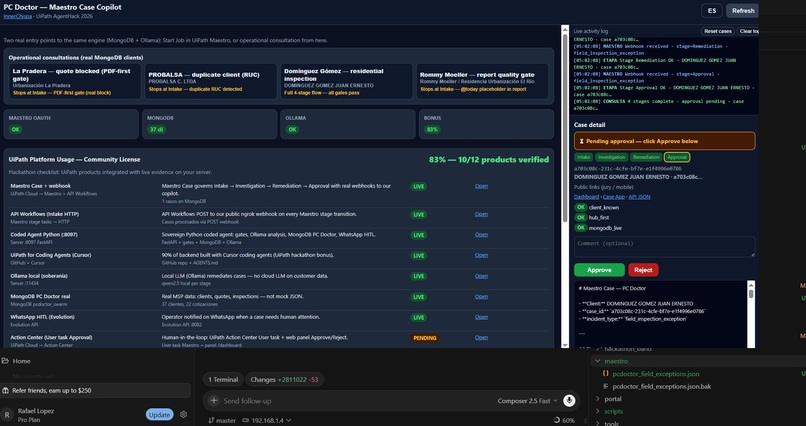Expand the portal folder
The image size is (806, 426).
597,399
